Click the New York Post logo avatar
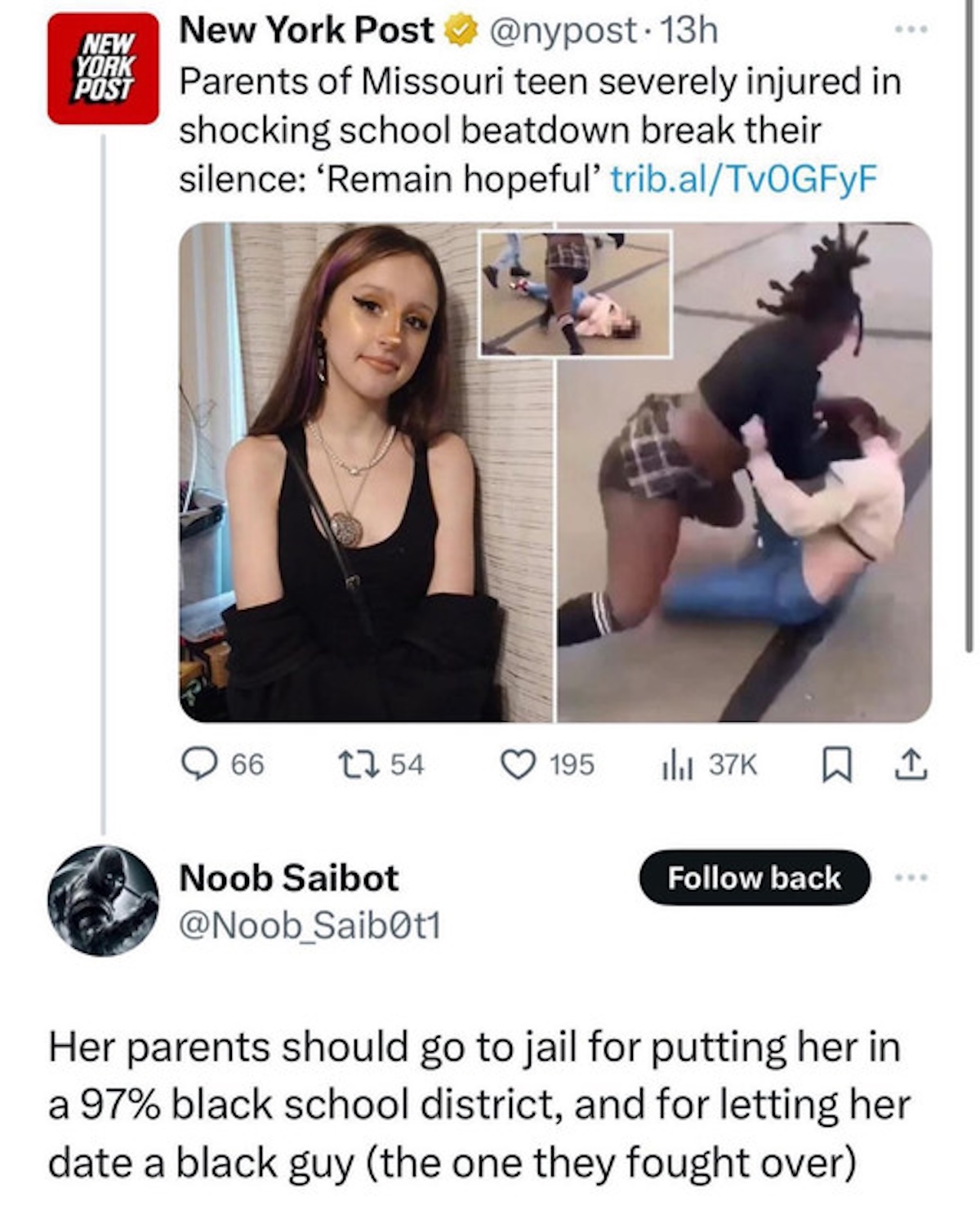Image resolution: width=980 pixels, height=1211 pixels. (102, 69)
